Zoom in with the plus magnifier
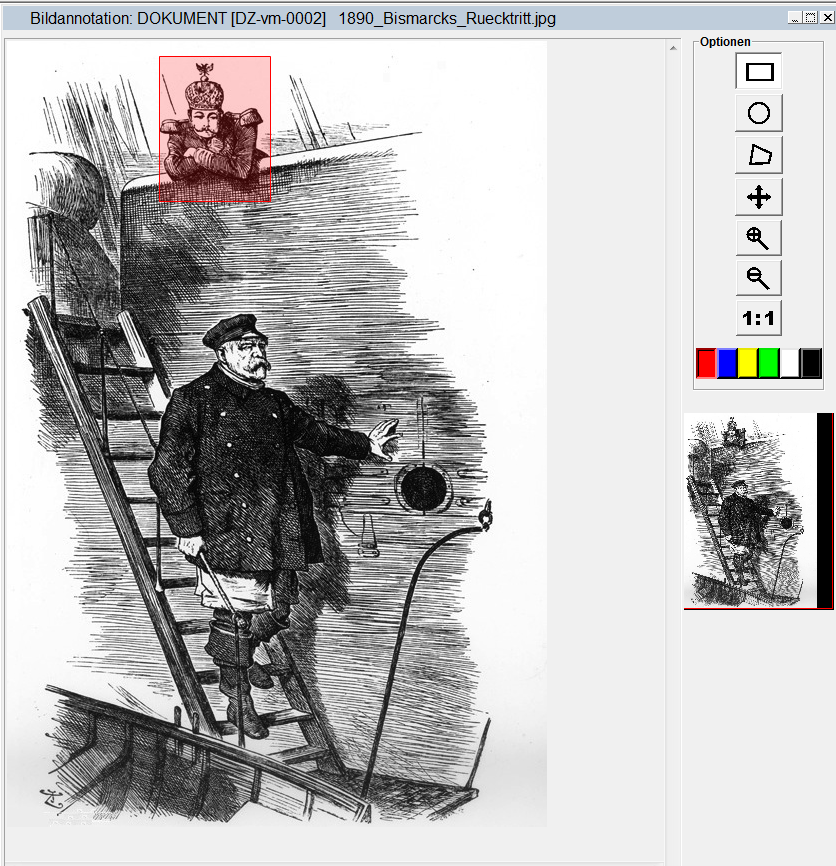 click(759, 238)
